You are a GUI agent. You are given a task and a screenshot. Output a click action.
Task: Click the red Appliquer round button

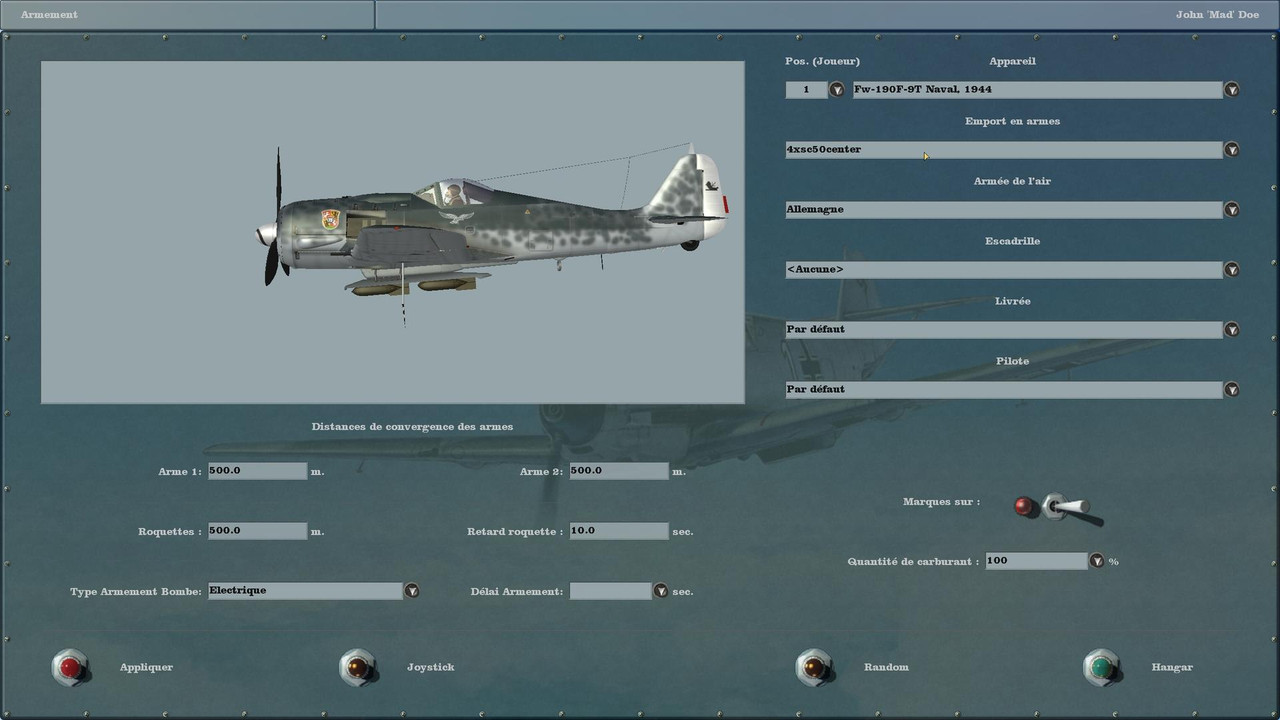(70, 667)
